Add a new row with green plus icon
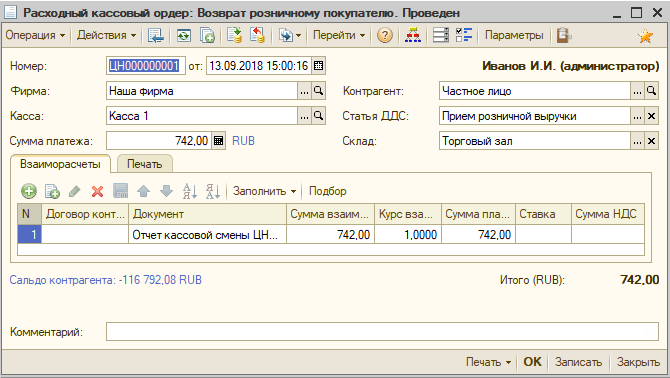670x378 pixels. tap(29, 191)
